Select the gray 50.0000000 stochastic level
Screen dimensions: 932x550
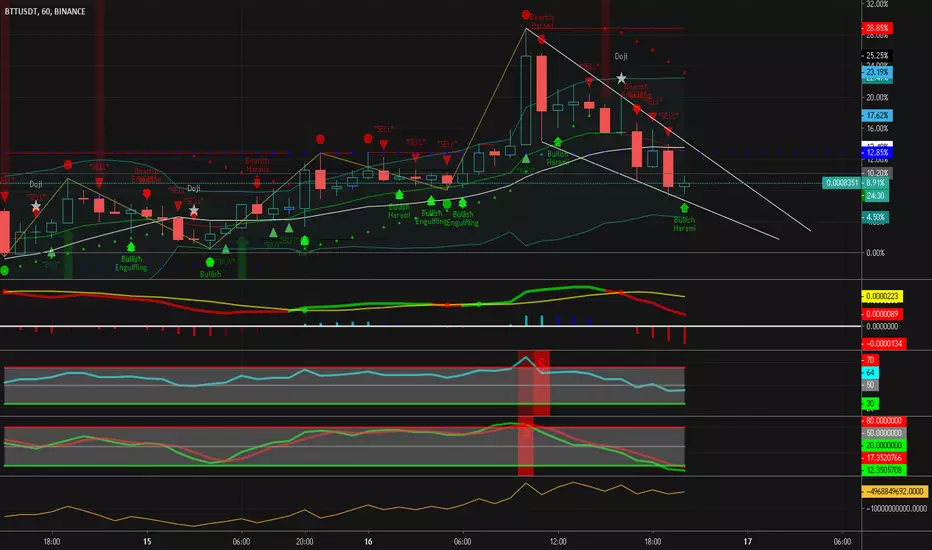(884, 433)
